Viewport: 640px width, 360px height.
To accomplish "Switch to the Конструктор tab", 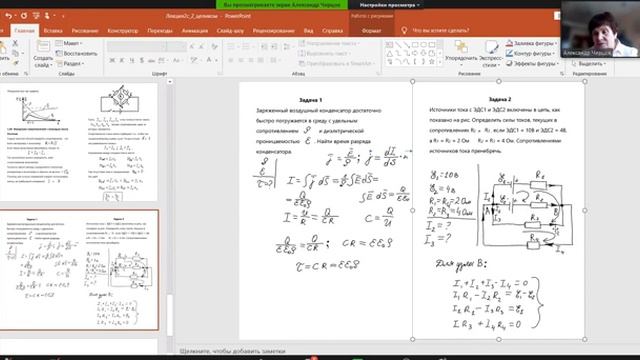I will pos(122,31).
